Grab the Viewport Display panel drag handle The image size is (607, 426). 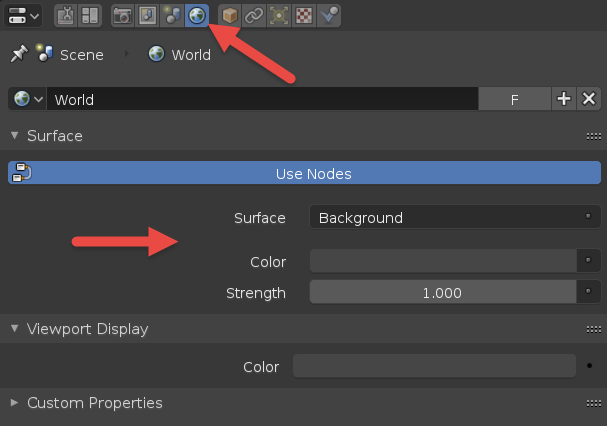point(594,330)
